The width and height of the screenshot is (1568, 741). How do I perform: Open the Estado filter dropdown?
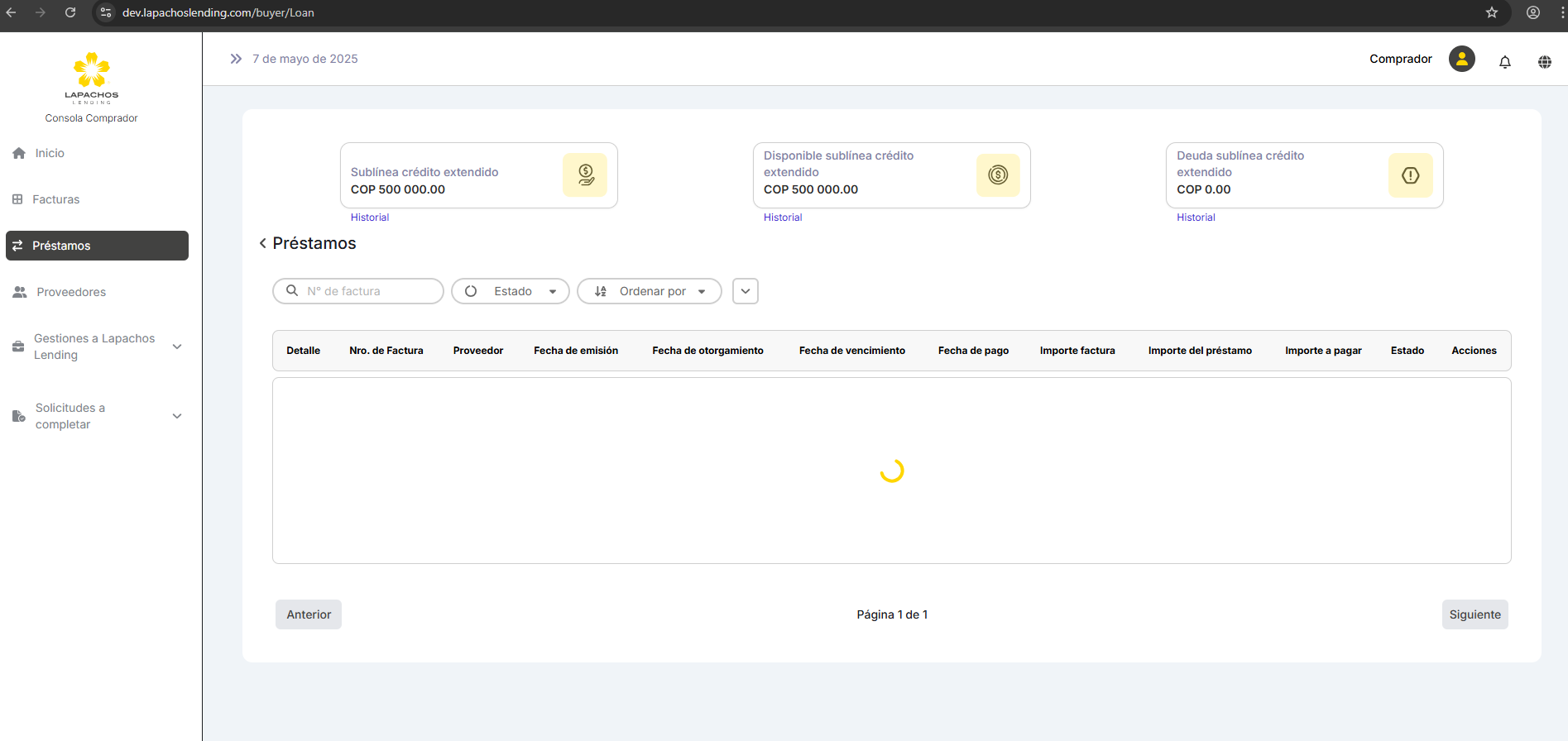tap(510, 291)
